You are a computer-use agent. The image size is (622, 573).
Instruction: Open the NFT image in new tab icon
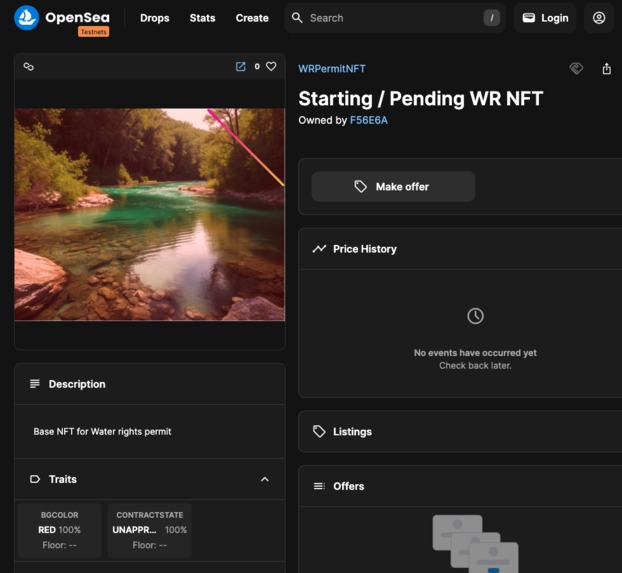coord(241,66)
